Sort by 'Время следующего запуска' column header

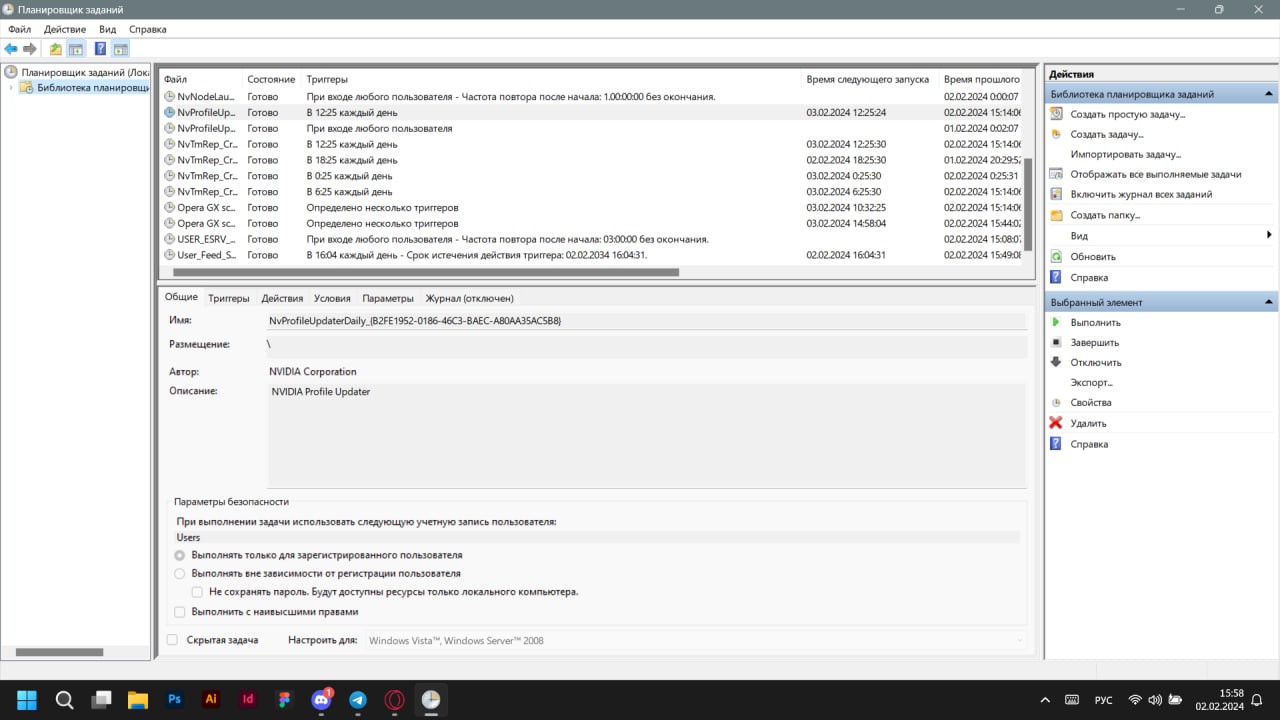coord(870,79)
